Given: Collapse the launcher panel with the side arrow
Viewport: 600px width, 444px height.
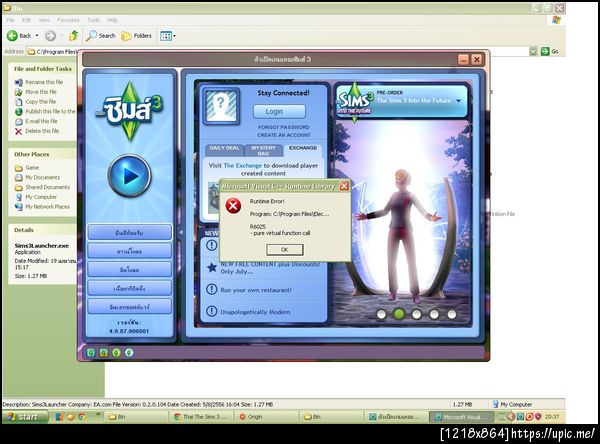Looking at the screenshot, I should [181, 232].
